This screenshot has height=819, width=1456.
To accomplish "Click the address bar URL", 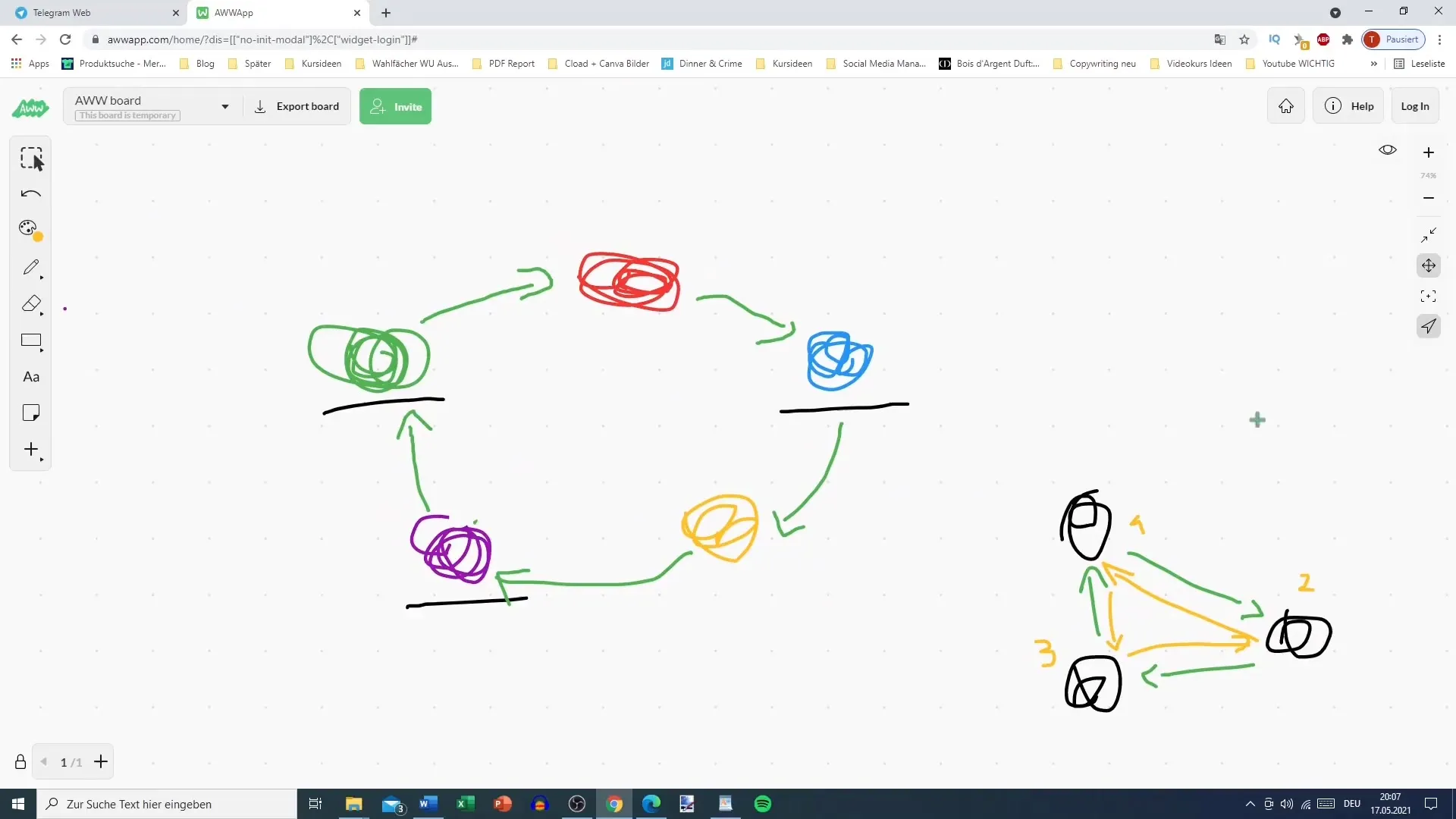I will (262, 39).
